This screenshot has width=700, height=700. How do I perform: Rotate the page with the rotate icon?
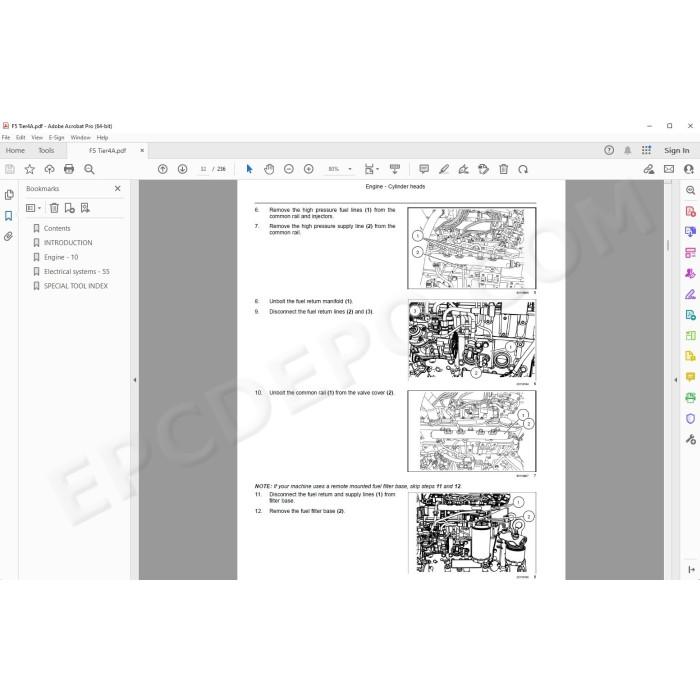coord(523,169)
